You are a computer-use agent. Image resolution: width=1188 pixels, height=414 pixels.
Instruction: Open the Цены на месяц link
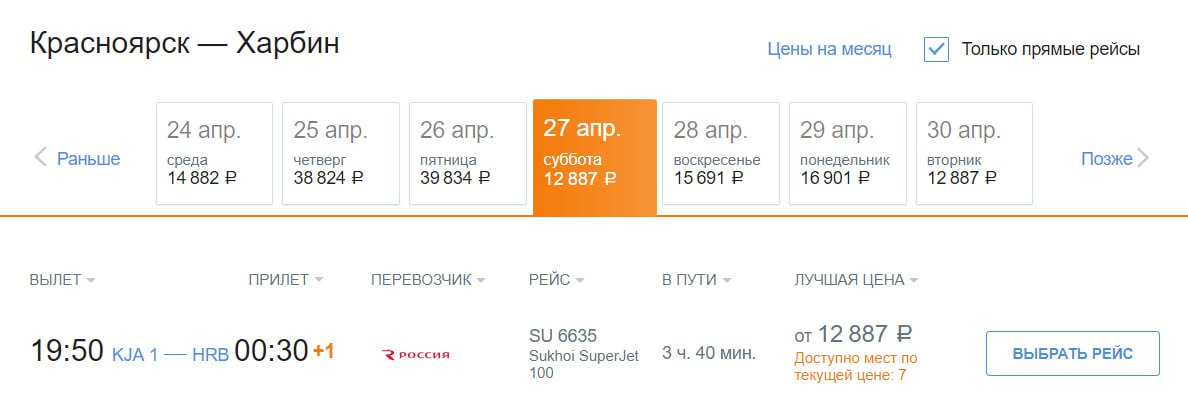(829, 49)
